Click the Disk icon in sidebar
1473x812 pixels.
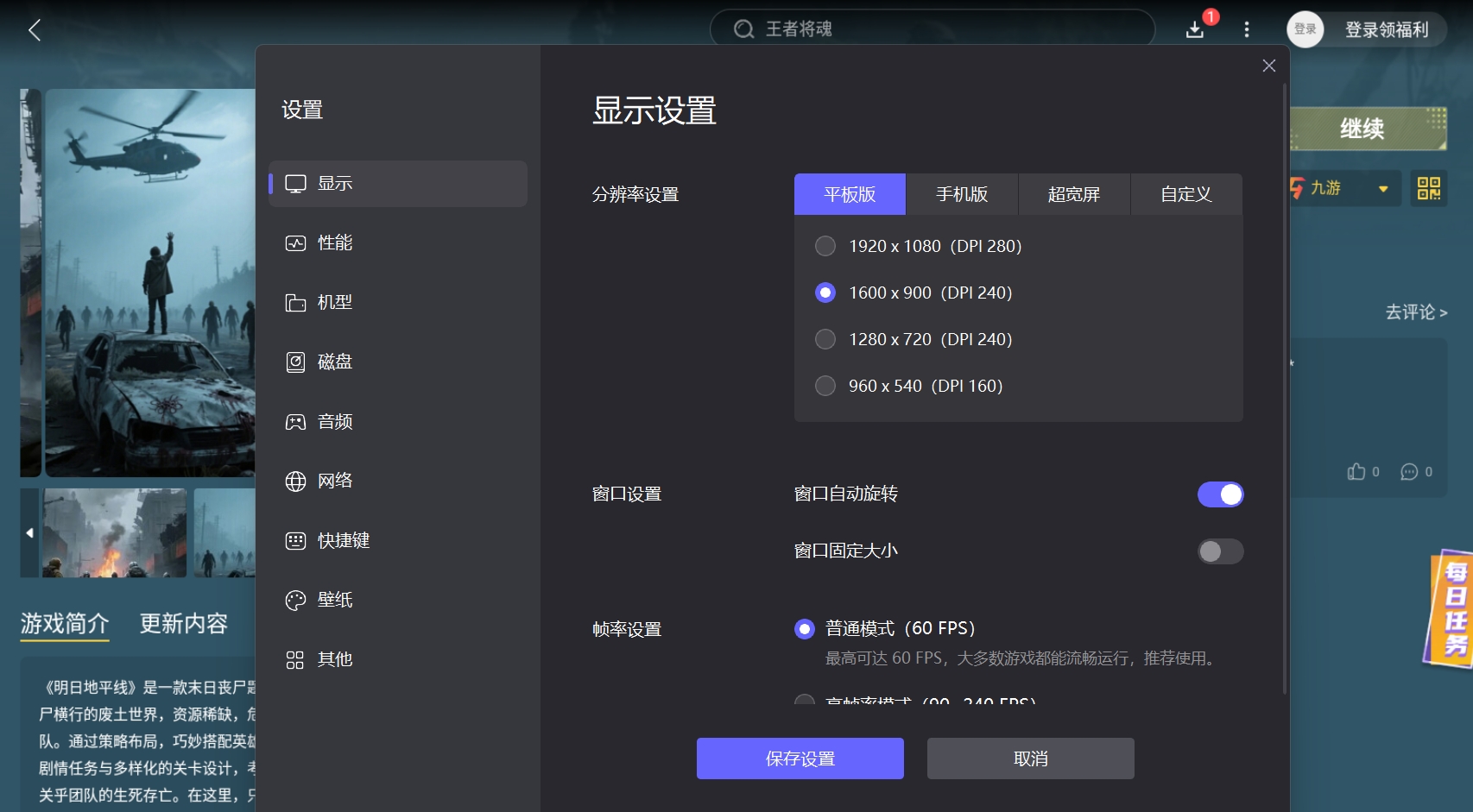pos(296,362)
